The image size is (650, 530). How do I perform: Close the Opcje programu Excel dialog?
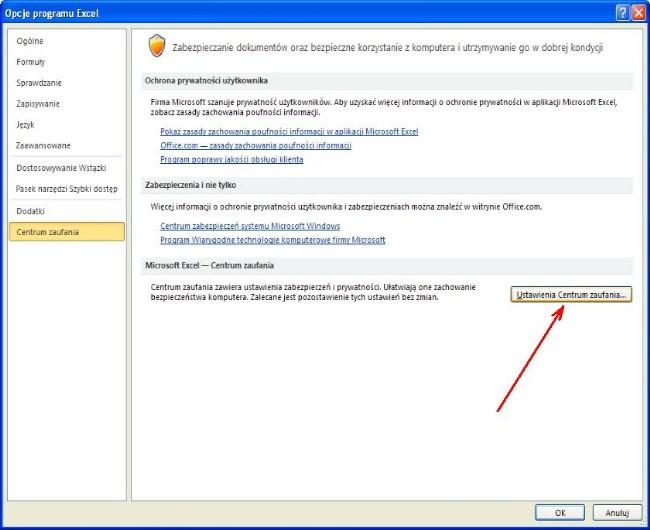coord(638,13)
